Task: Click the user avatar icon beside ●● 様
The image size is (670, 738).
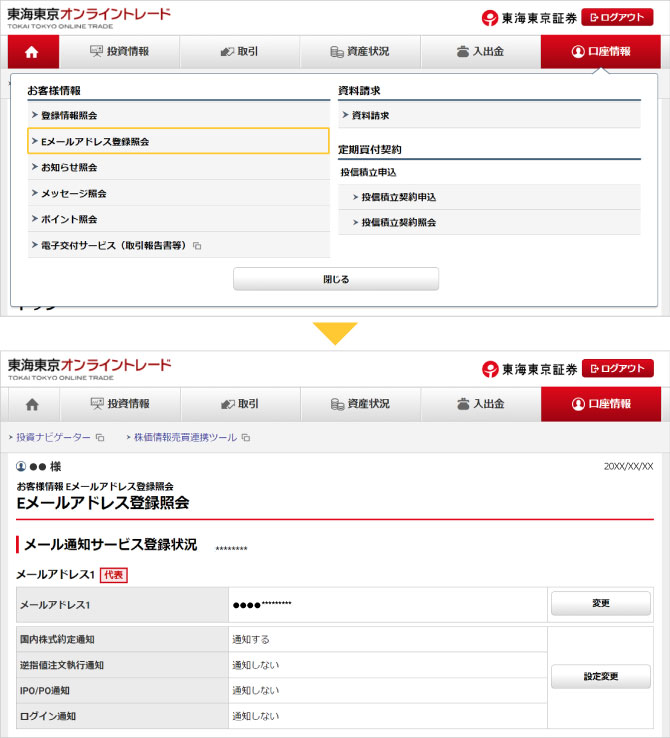Action: click(21, 467)
